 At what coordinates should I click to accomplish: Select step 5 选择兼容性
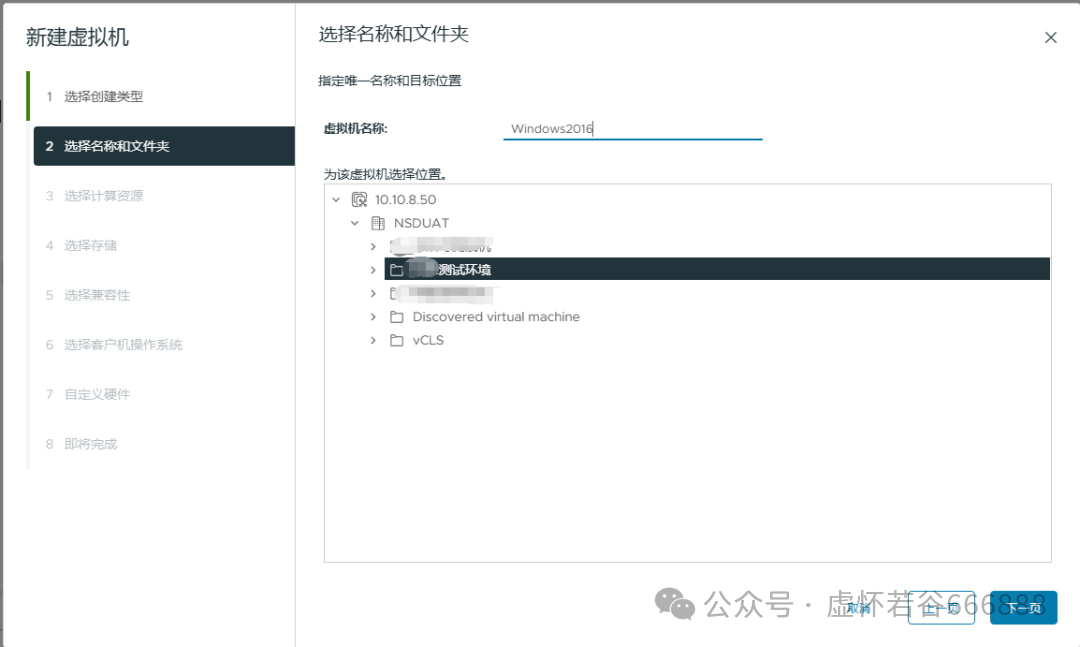tap(162, 295)
